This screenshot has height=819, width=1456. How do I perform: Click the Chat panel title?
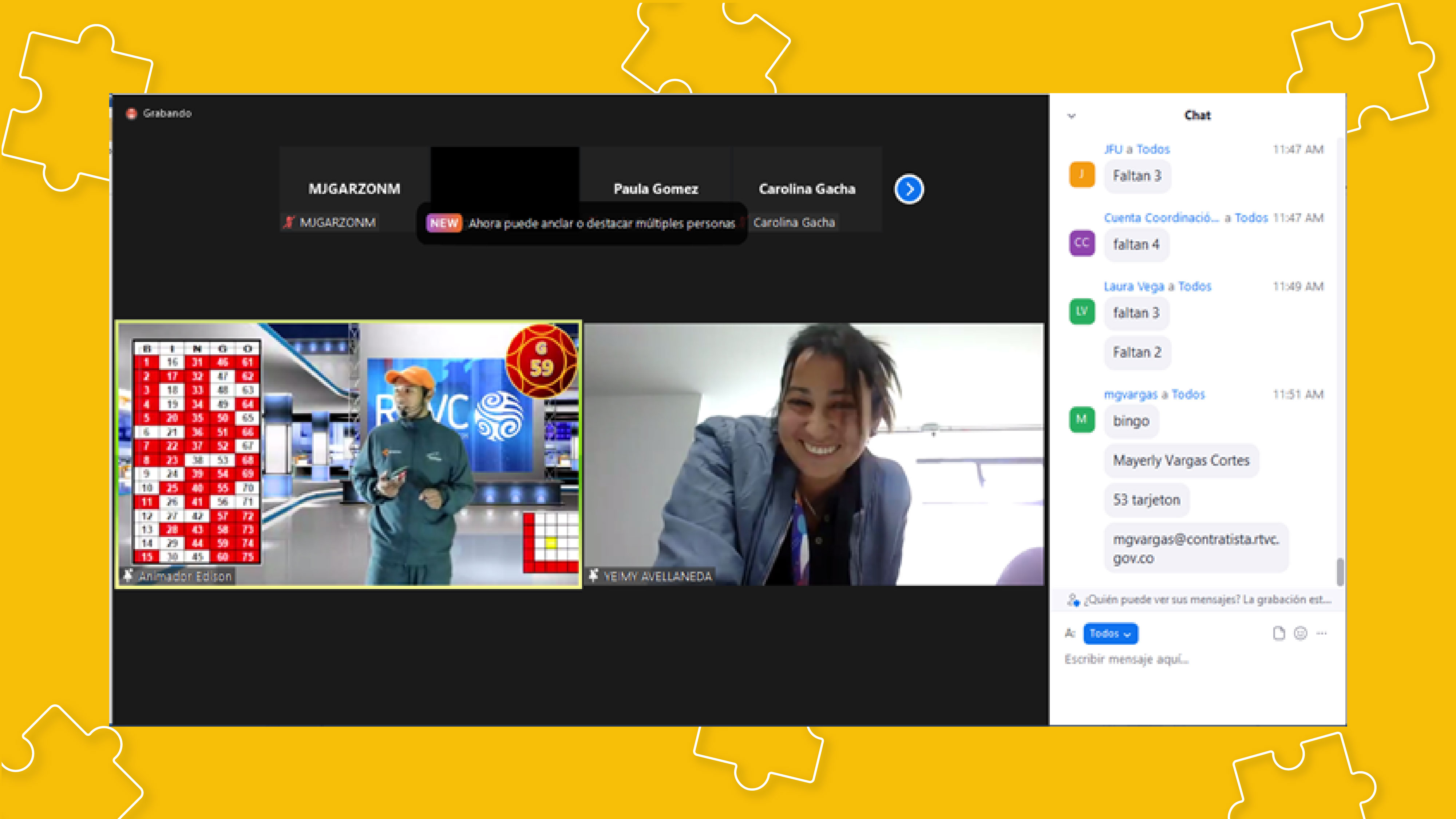point(1197,115)
